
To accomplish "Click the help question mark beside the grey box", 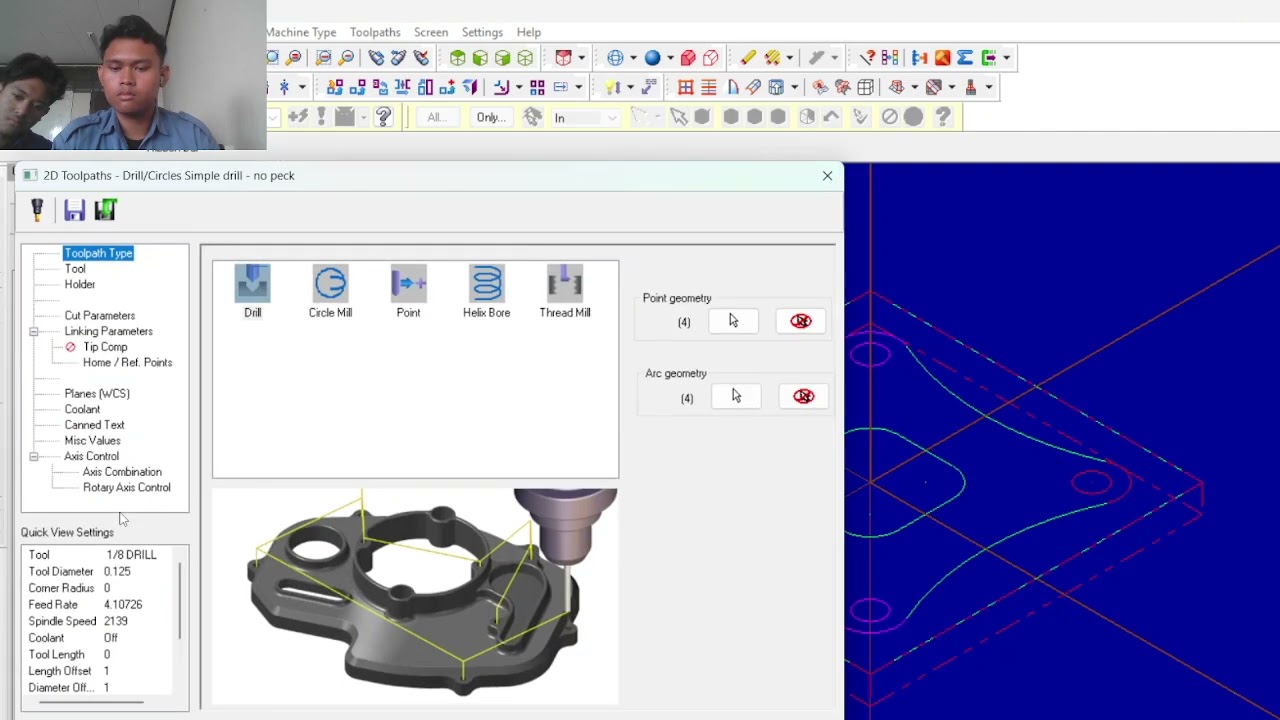I will (x=384, y=118).
